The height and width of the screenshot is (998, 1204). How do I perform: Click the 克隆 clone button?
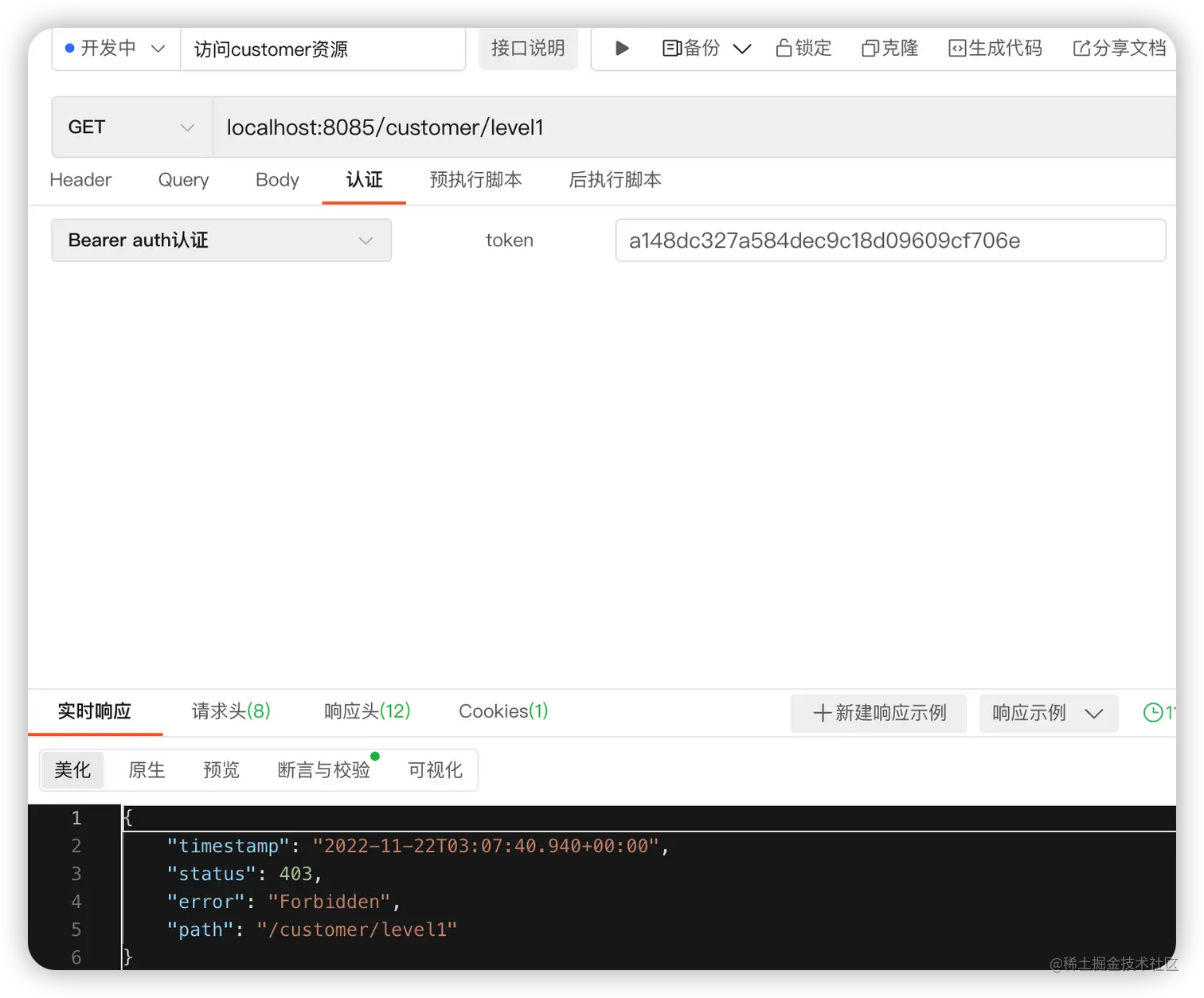(890, 49)
